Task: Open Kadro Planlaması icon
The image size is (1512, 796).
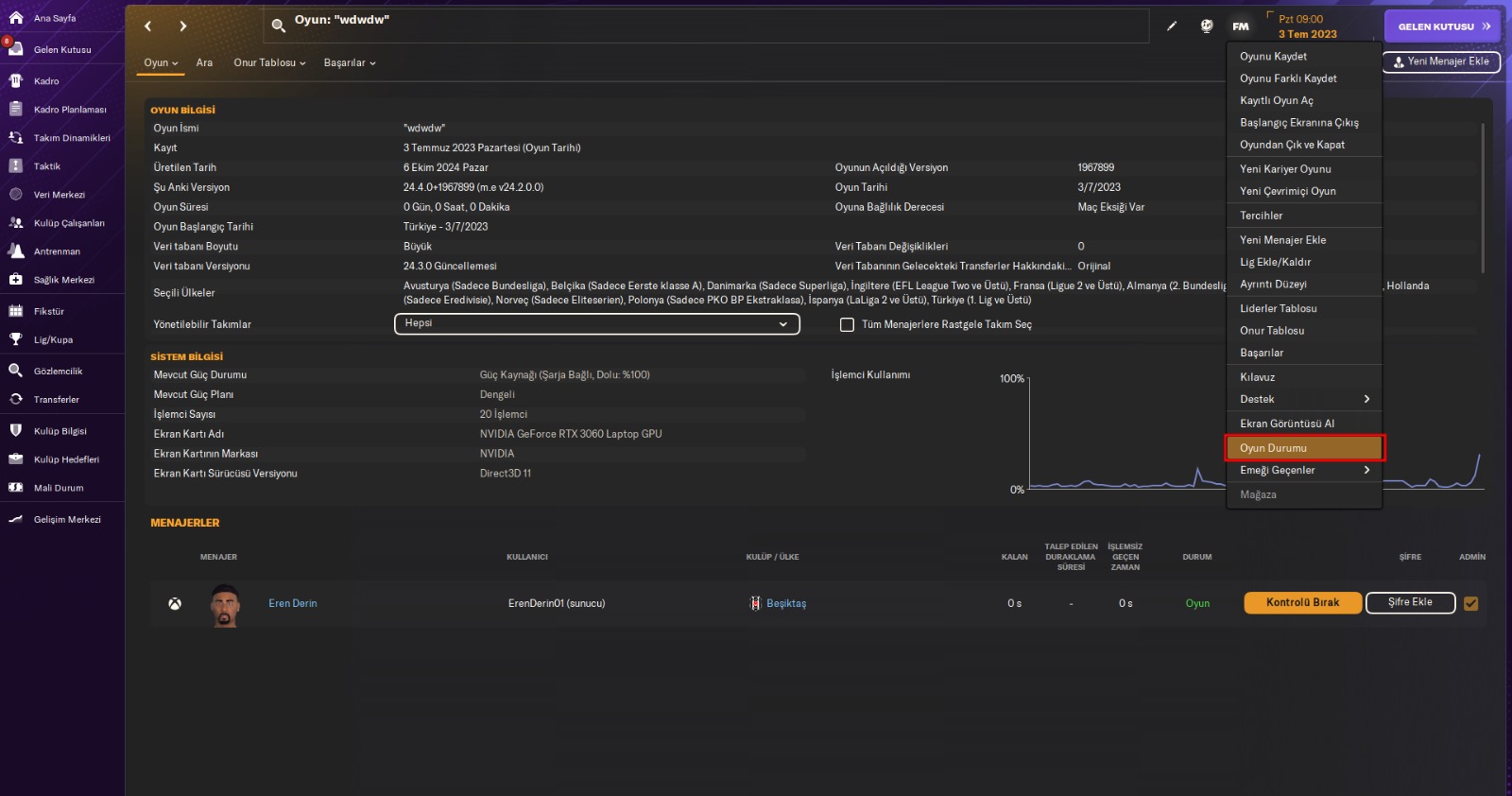Action: coord(16,110)
